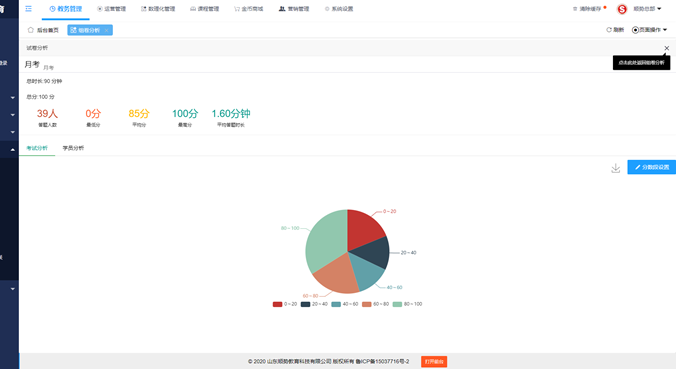Toggle the 0~20 legend series
676x369 pixels.
click(x=285, y=304)
